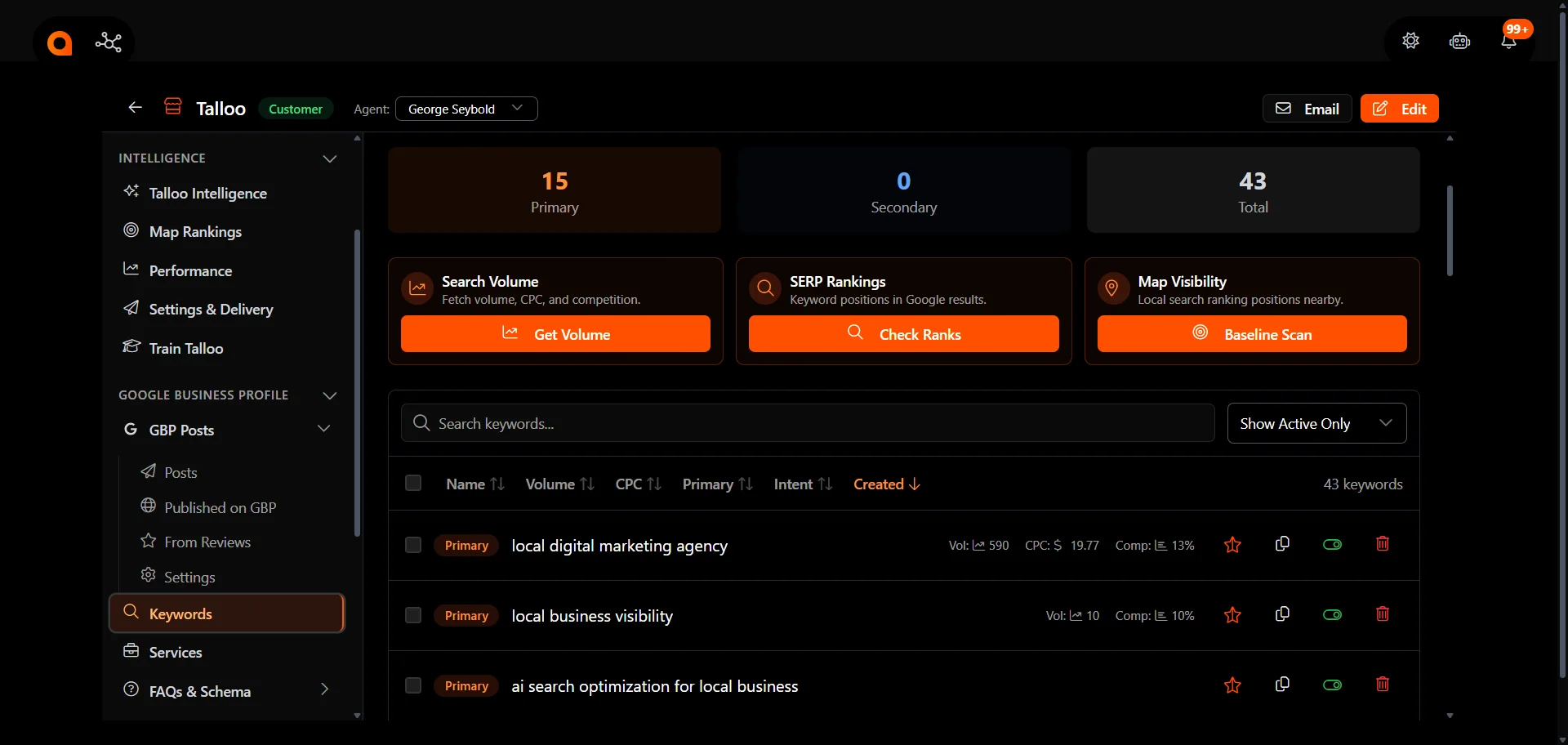Image resolution: width=1568 pixels, height=745 pixels.
Task: Copy the 'local digital marketing agency' keyword
Action: [x=1282, y=544]
